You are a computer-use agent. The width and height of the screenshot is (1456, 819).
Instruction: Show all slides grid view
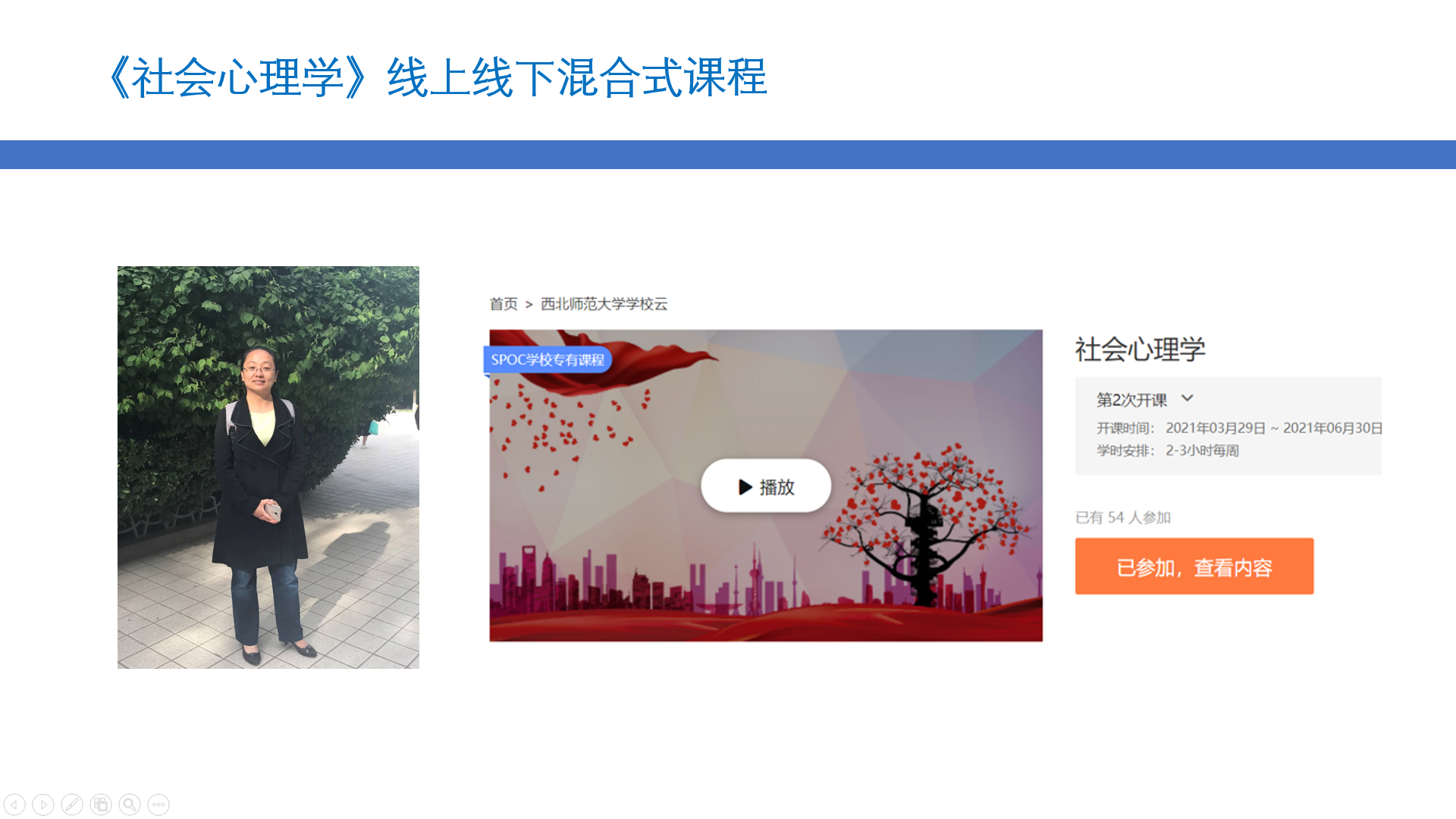(101, 805)
